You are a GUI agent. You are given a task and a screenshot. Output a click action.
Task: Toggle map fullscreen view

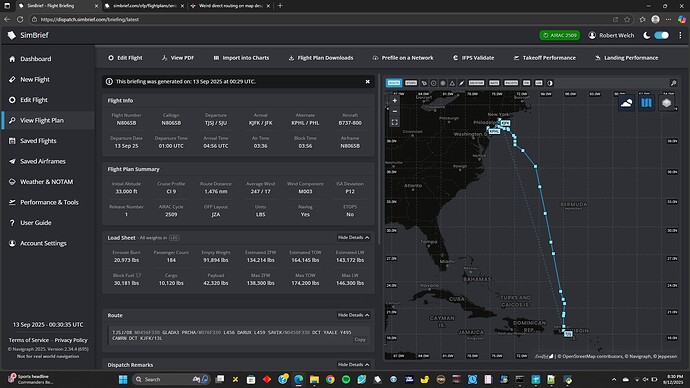click(x=395, y=122)
